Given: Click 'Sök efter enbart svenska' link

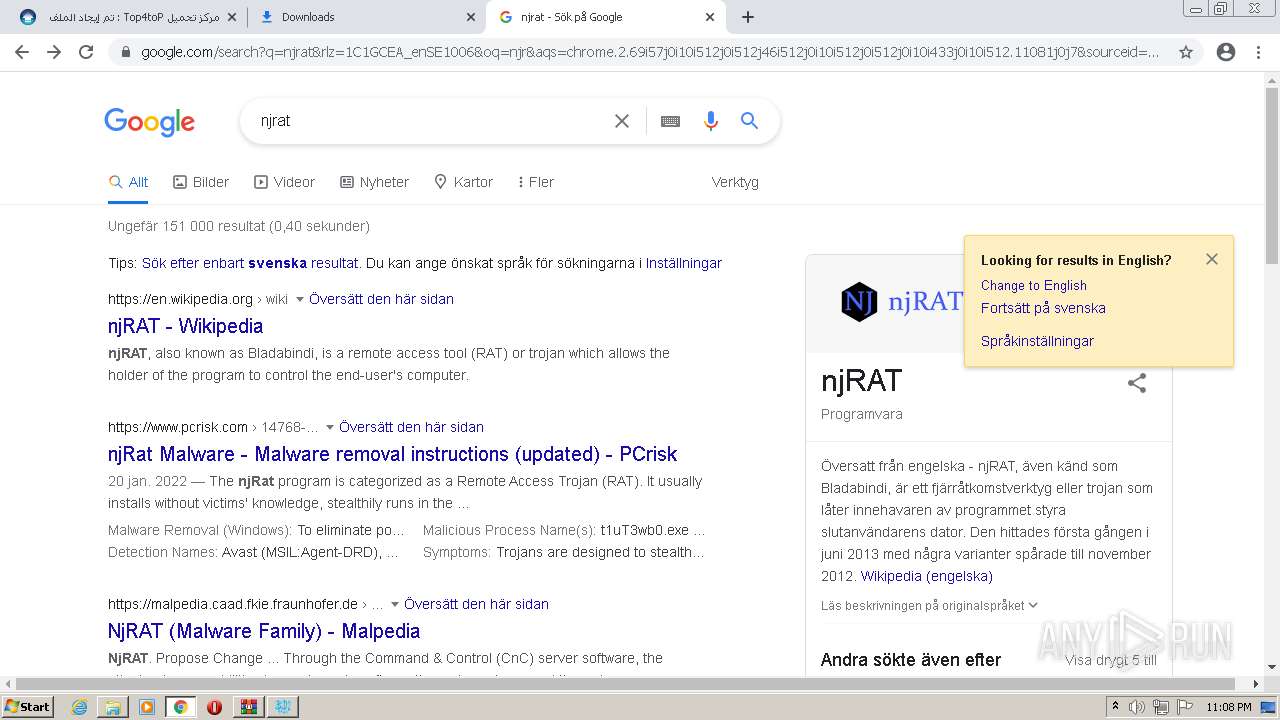Looking at the screenshot, I should coord(249,263).
